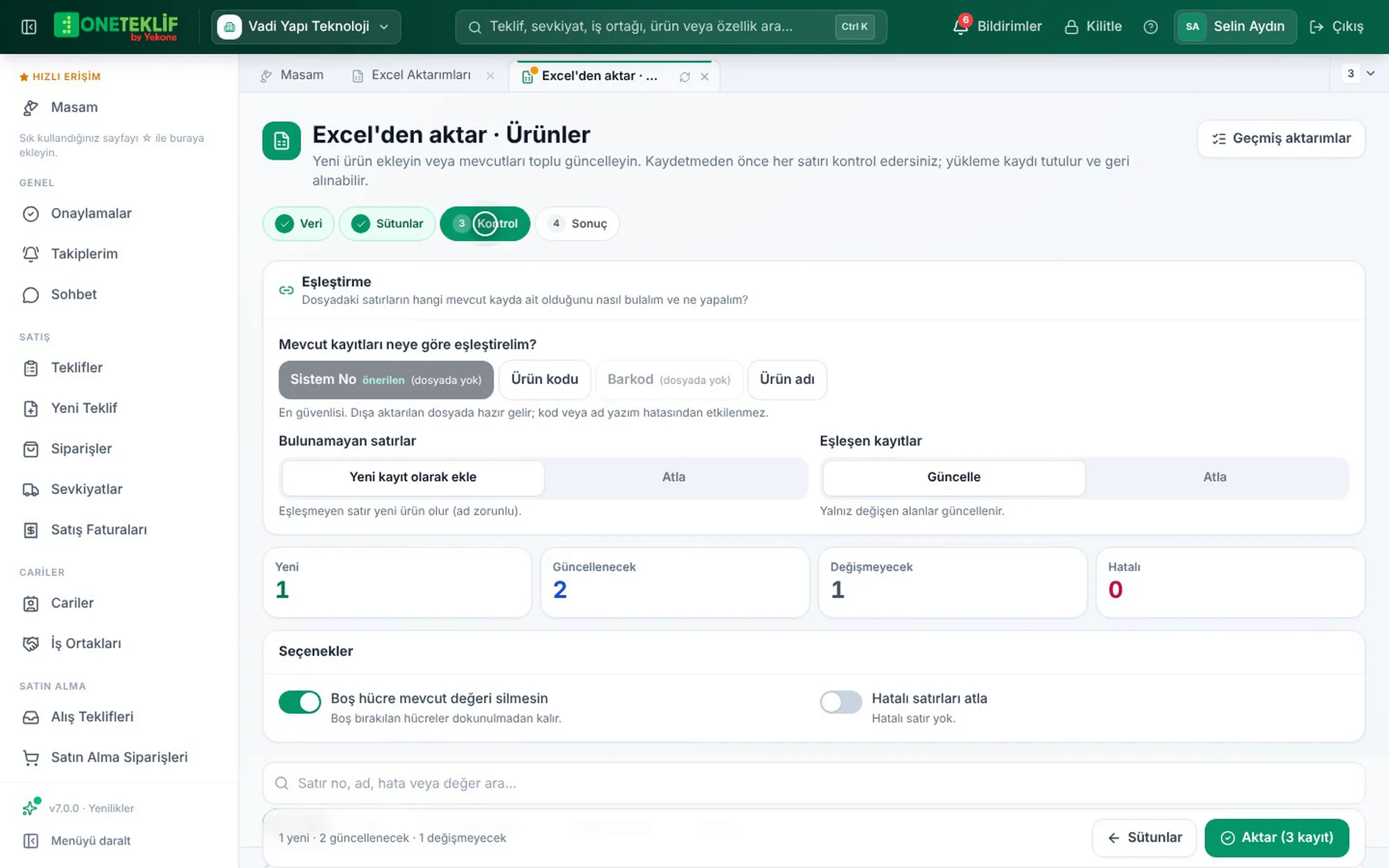Select Ürün kodu matching option
Image resolution: width=1389 pixels, height=868 pixels.
pyautogui.click(x=544, y=379)
